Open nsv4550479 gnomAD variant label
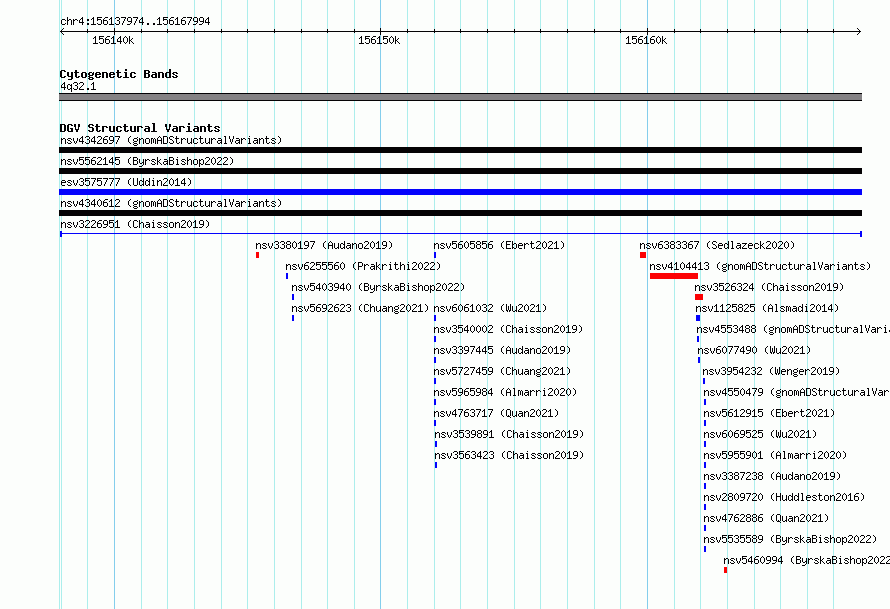Screen dimensions: 890x609 click(796, 392)
